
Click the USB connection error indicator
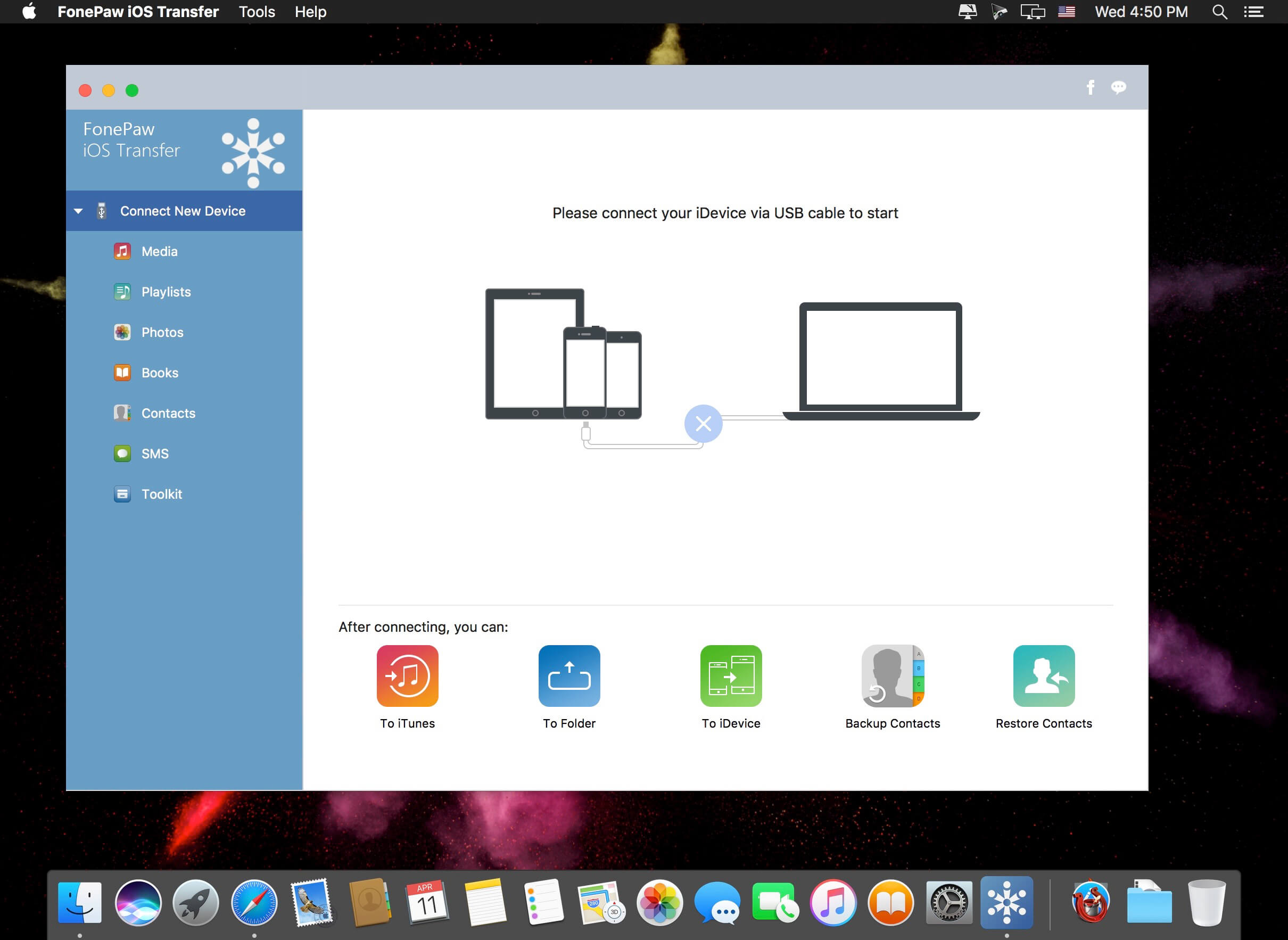pyautogui.click(x=702, y=424)
